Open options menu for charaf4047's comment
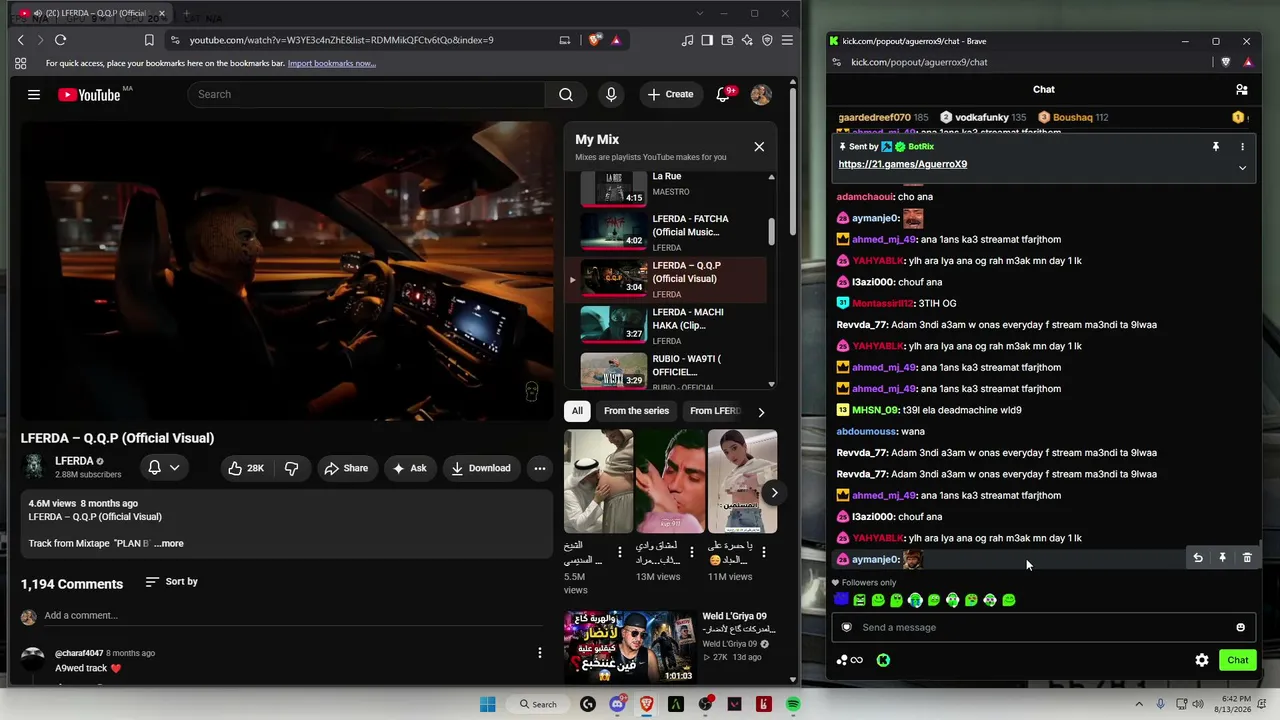This screenshot has height=720, width=1280. (540, 653)
